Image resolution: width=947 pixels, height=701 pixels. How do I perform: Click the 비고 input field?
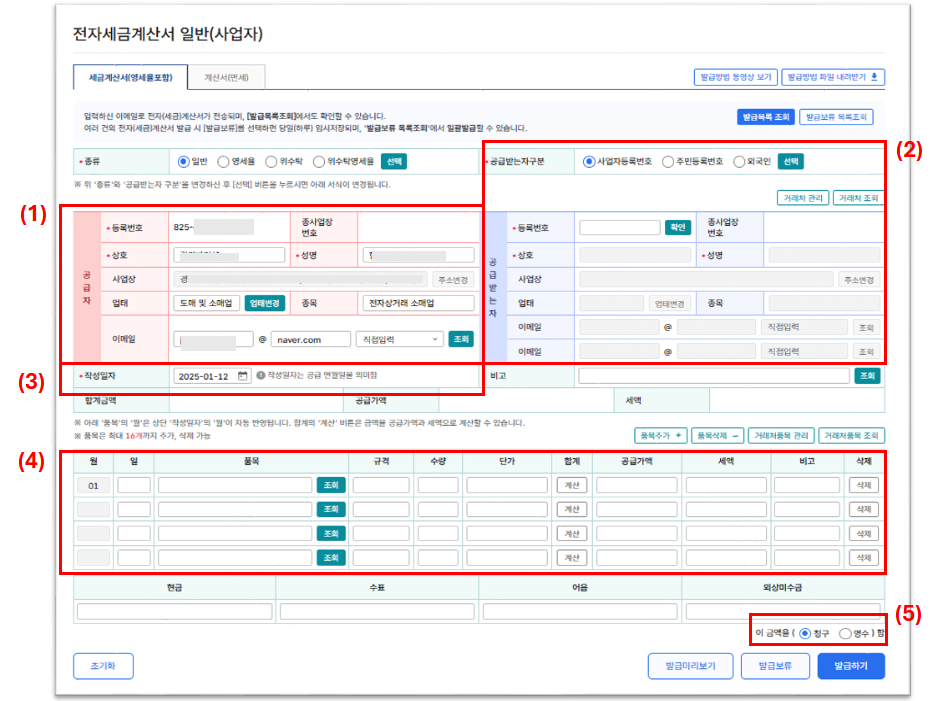(714, 376)
